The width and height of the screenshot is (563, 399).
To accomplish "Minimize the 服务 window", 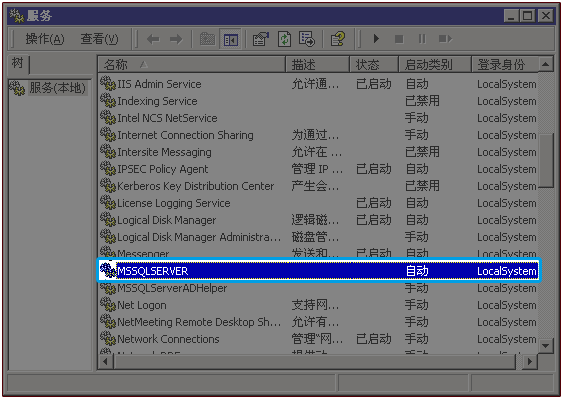I will pos(511,15).
